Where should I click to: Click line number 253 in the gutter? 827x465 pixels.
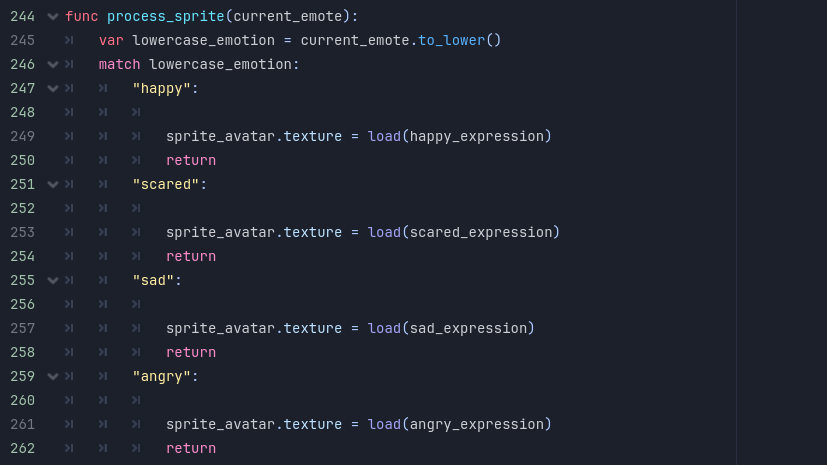pyautogui.click(x=23, y=232)
